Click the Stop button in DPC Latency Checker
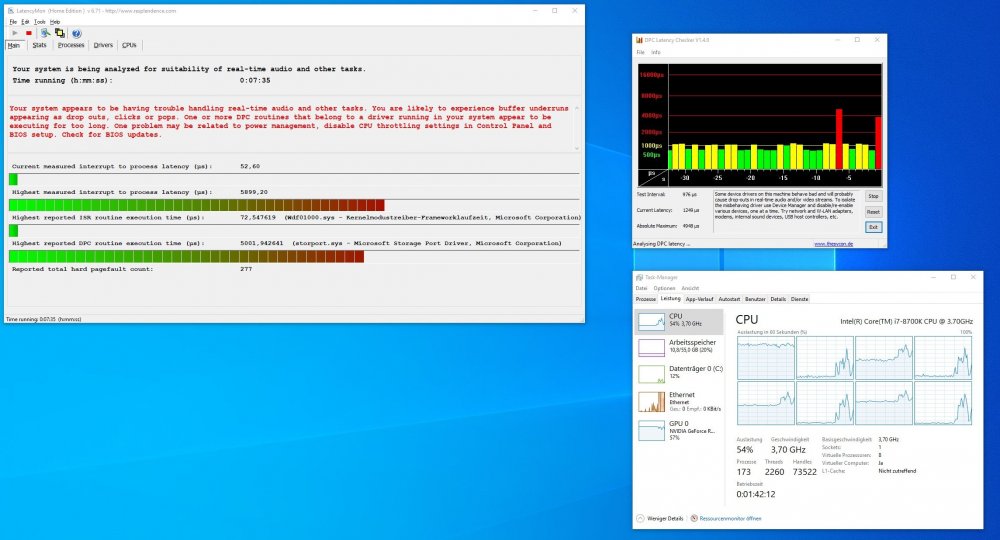The width and height of the screenshot is (1000, 540). click(873, 196)
